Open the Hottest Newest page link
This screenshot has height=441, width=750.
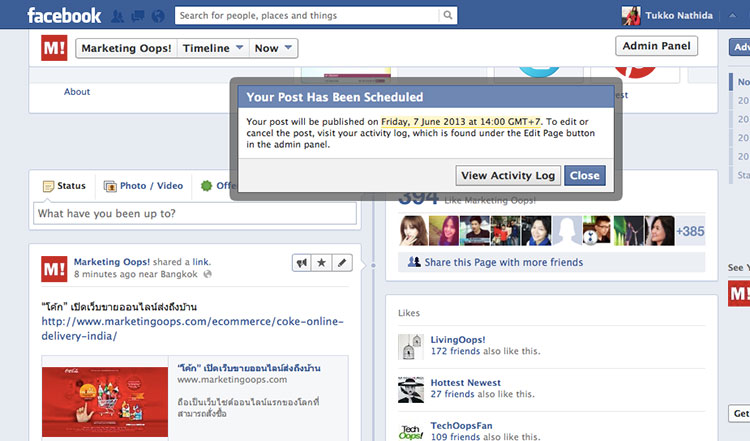pyautogui.click(x=465, y=383)
